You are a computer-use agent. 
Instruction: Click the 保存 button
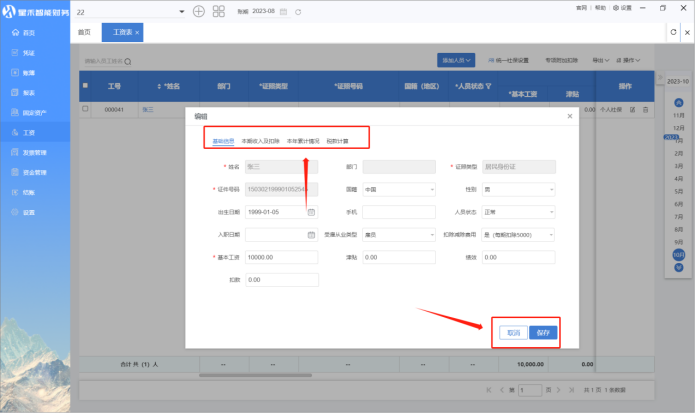pos(543,332)
